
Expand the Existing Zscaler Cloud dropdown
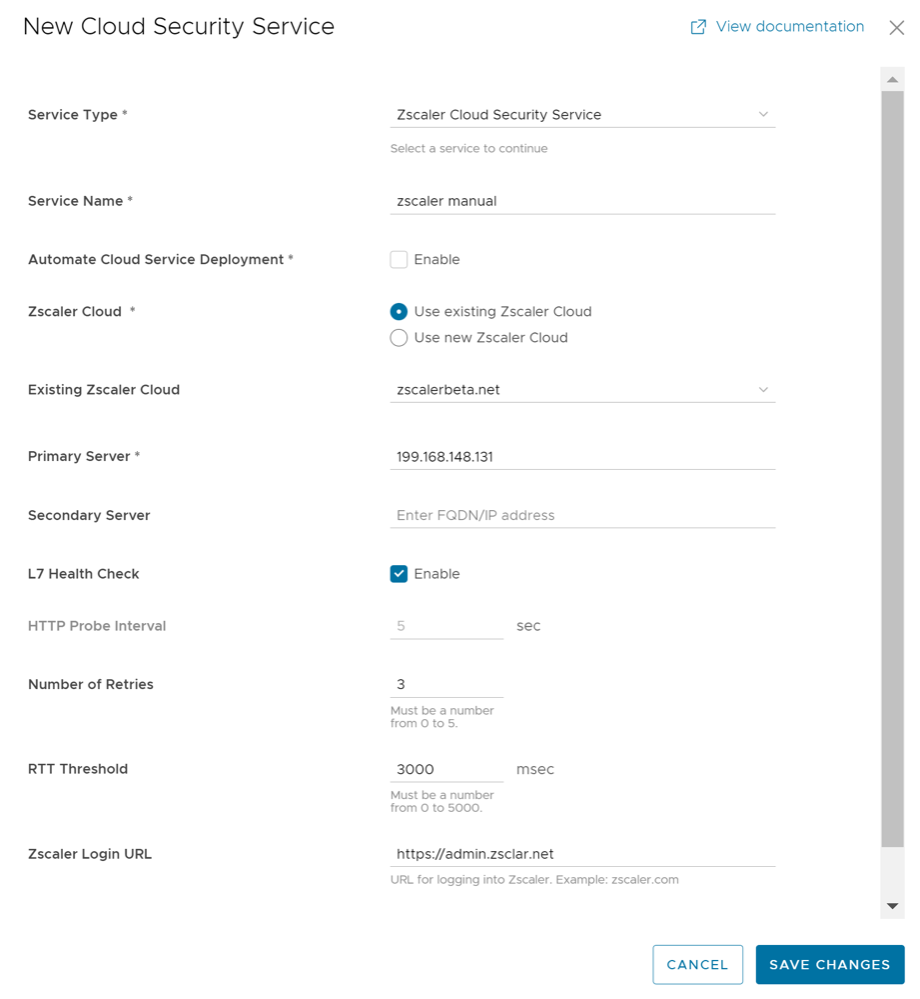pos(582,390)
